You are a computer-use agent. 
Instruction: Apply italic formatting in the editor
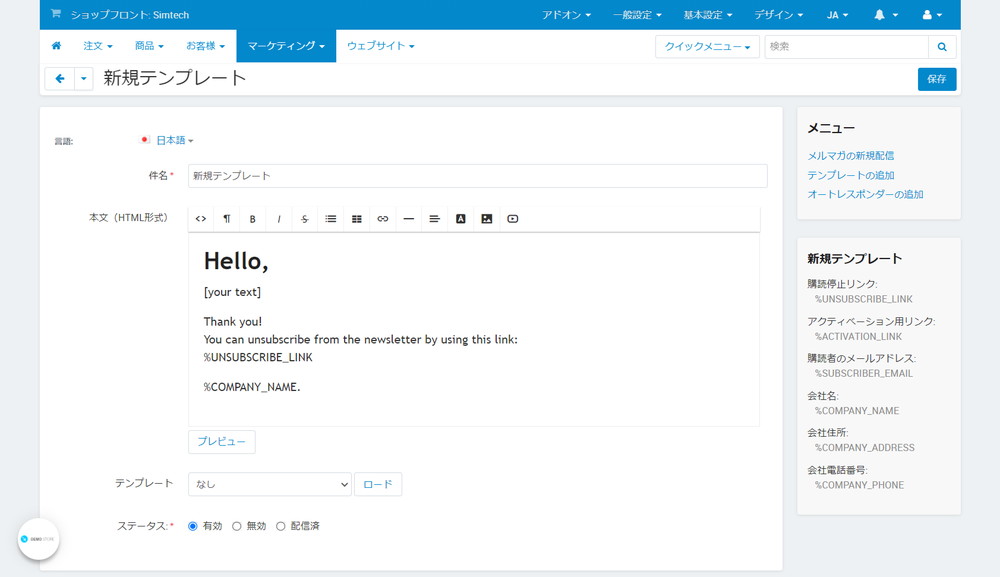279,219
